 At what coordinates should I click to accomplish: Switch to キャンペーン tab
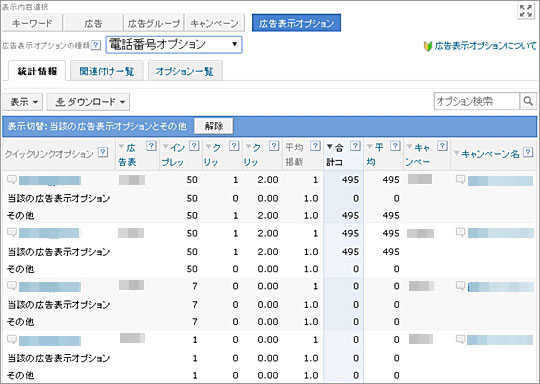[214, 23]
